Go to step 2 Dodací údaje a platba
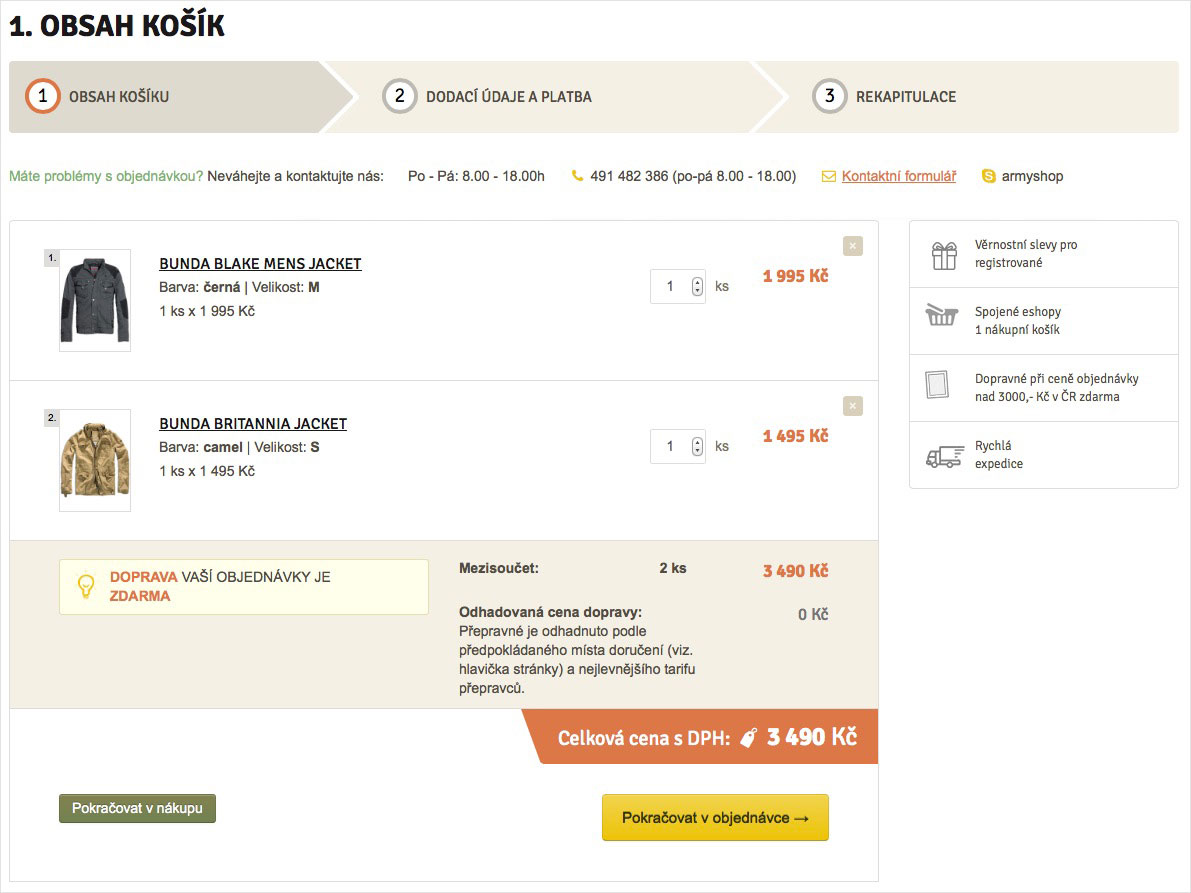 click(508, 97)
